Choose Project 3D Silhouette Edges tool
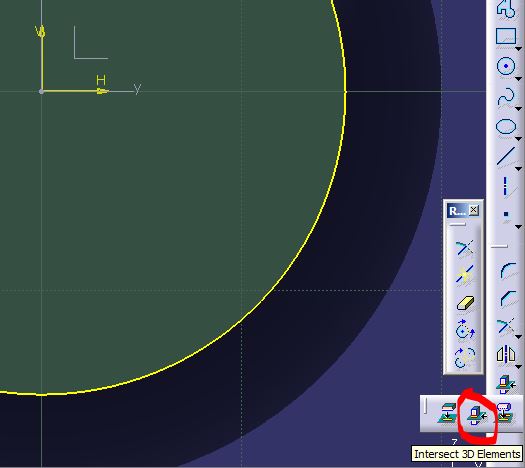The image size is (525, 468). (x=505, y=414)
